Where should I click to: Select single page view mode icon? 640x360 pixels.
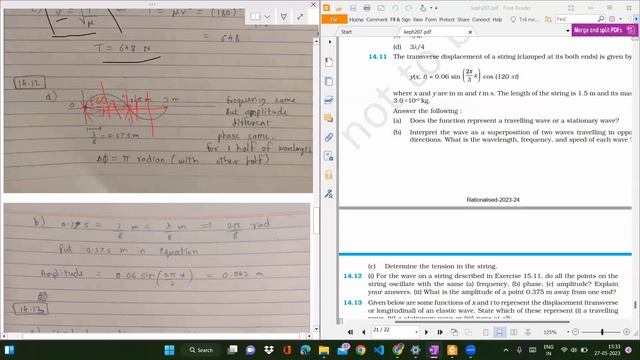(x=486, y=332)
